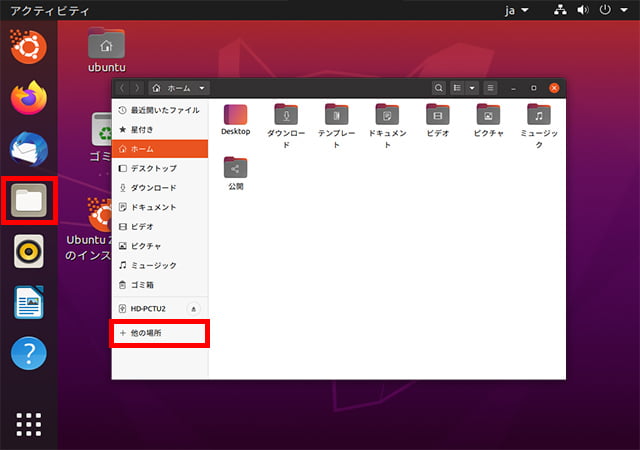The image size is (640, 450).
Task: Open Thunderbird mail from the dock
Action: click(x=29, y=149)
